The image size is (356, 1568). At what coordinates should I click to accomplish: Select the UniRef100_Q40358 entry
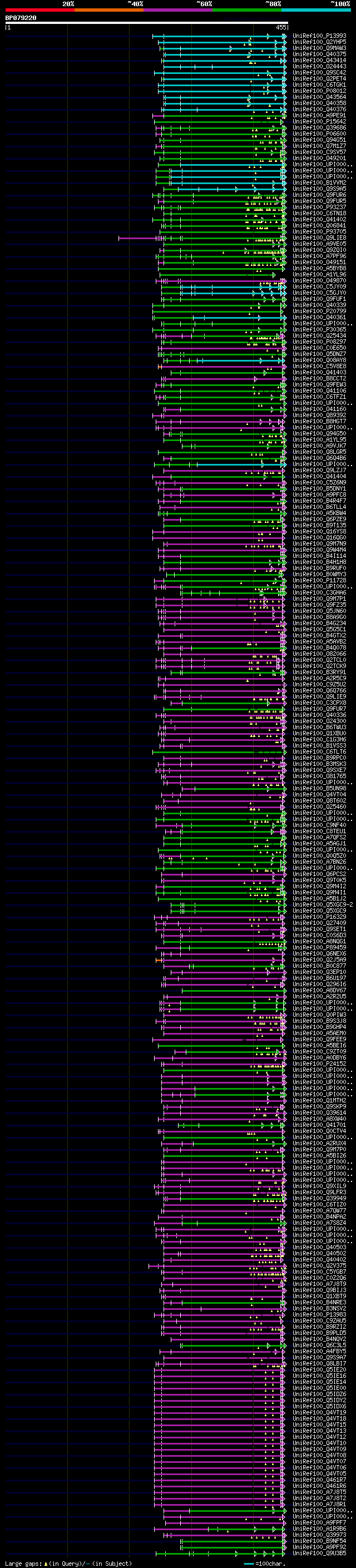tap(319, 103)
